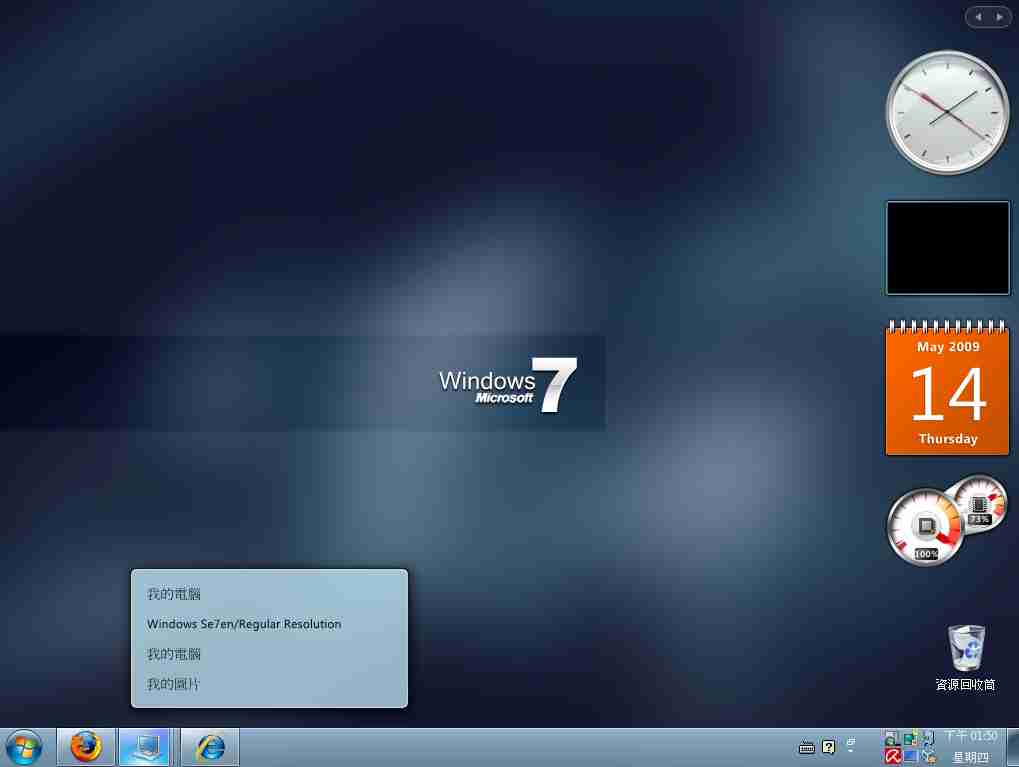
Task: Open Internet Explorer from the taskbar
Action: pos(210,746)
